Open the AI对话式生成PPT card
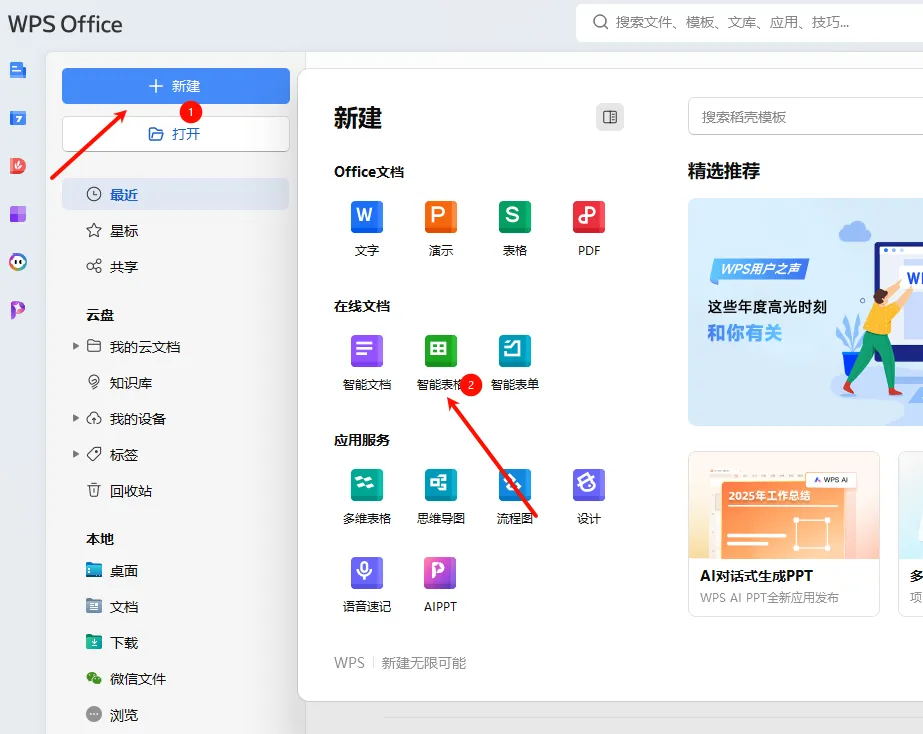923x734 pixels. point(783,534)
